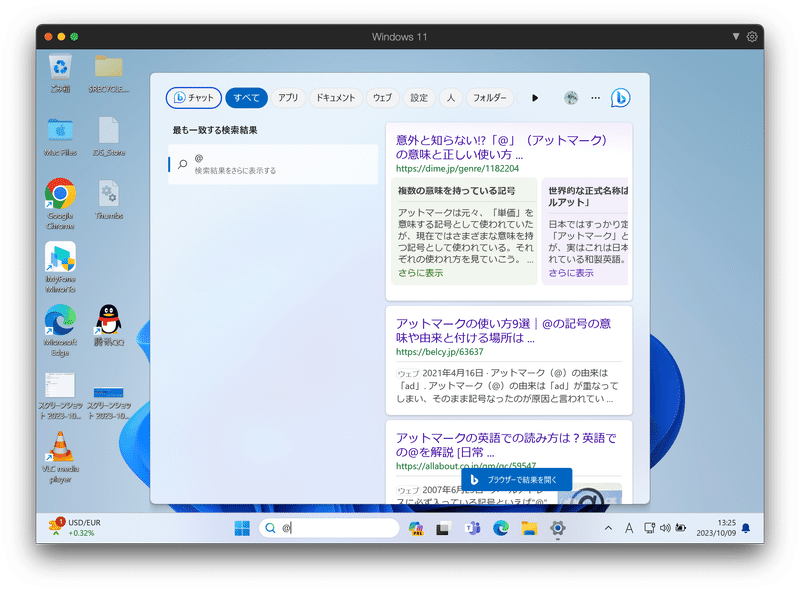
Task: Open the https://belcy.jp/63637 URL
Action: [x=439, y=352]
